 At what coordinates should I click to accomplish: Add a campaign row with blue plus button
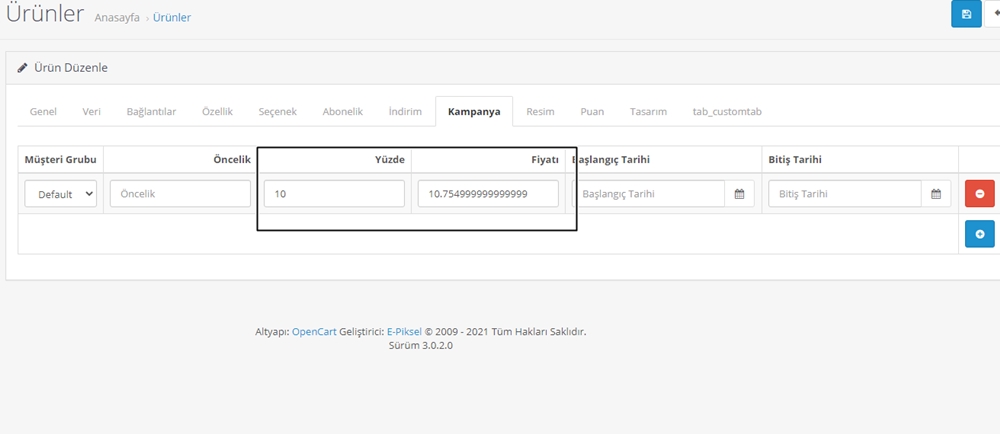click(x=980, y=234)
